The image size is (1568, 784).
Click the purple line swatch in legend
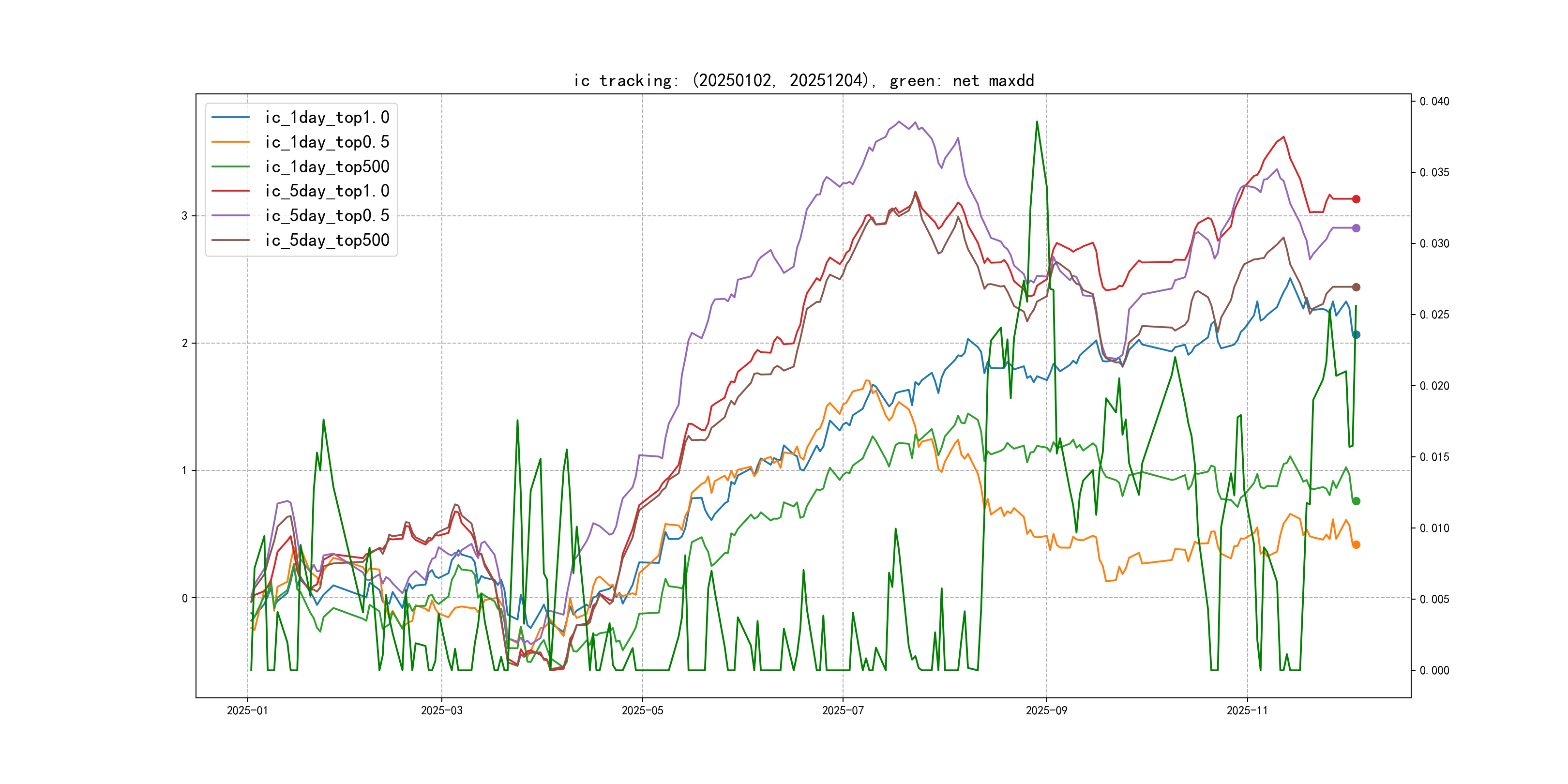(x=231, y=215)
